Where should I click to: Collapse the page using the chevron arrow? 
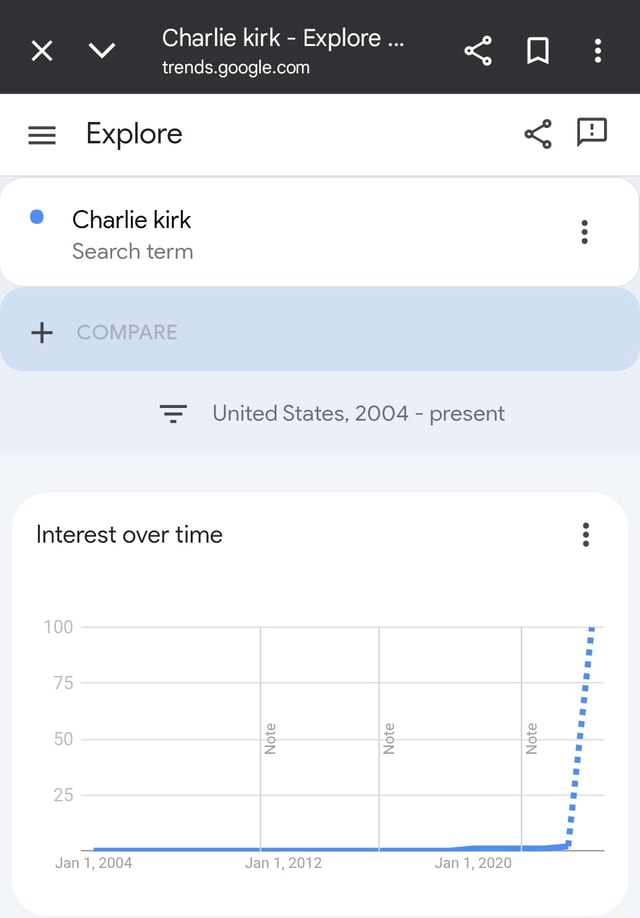click(x=101, y=48)
